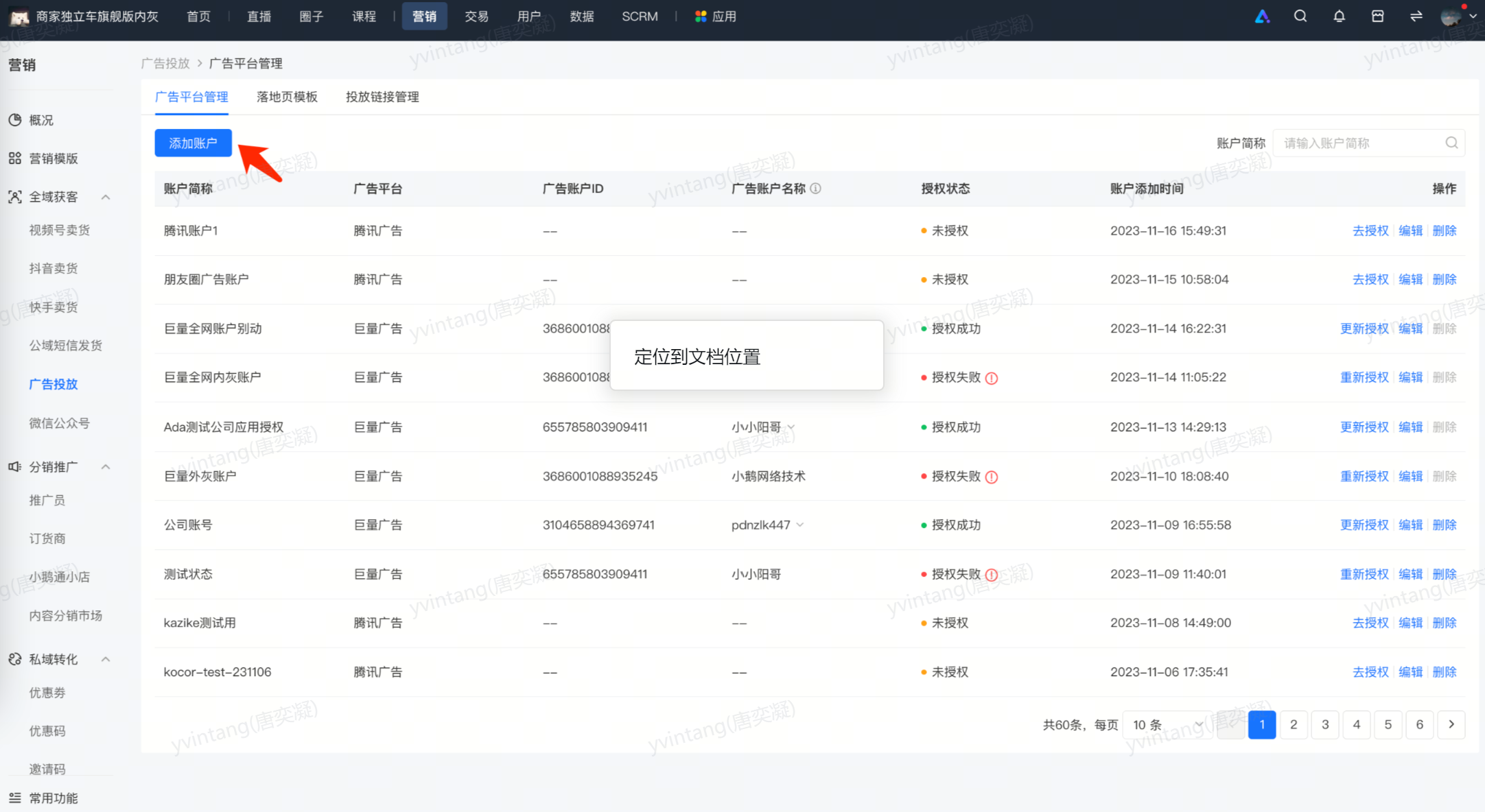Click the warning icon for 巨量外灰账户 status
Viewport: 1485px width, 812px height.
tap(992, 477)
